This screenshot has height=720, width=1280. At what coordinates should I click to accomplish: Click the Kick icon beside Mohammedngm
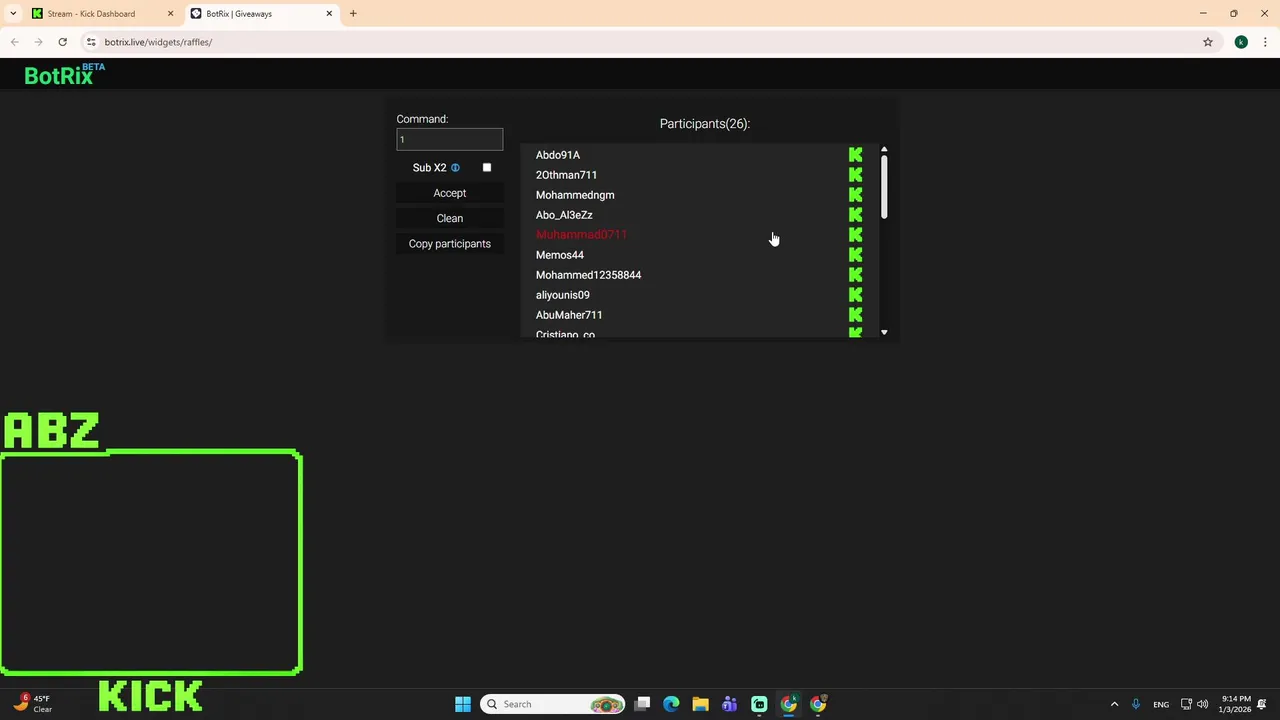[855, 195]
